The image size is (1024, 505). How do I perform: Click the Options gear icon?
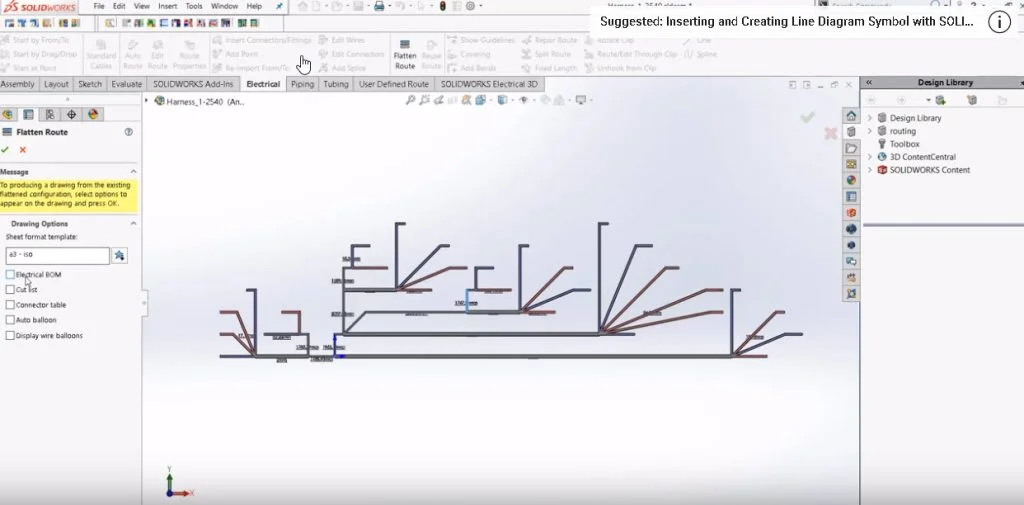point(470,7)
